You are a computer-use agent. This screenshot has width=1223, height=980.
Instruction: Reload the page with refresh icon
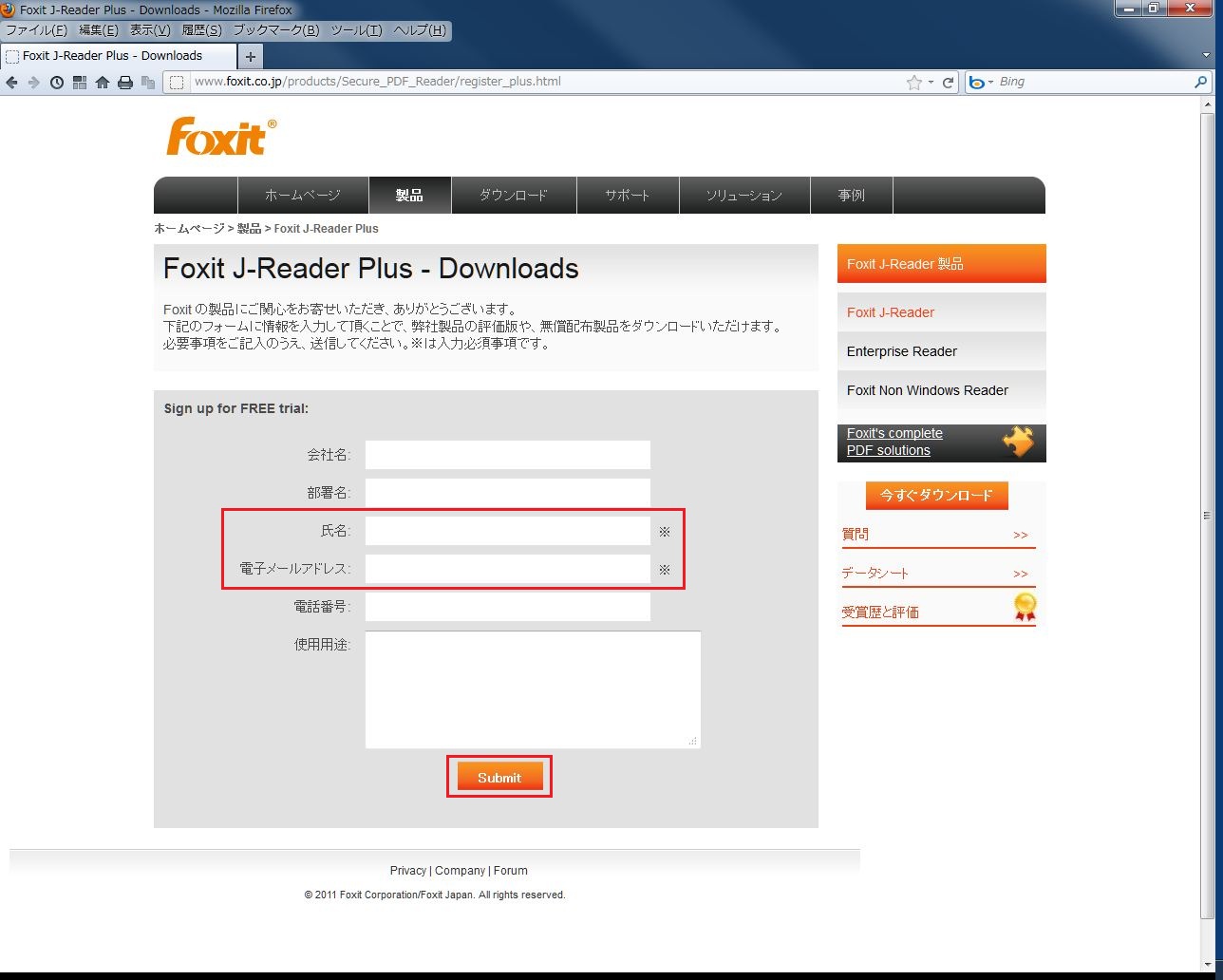pos(948,83)
